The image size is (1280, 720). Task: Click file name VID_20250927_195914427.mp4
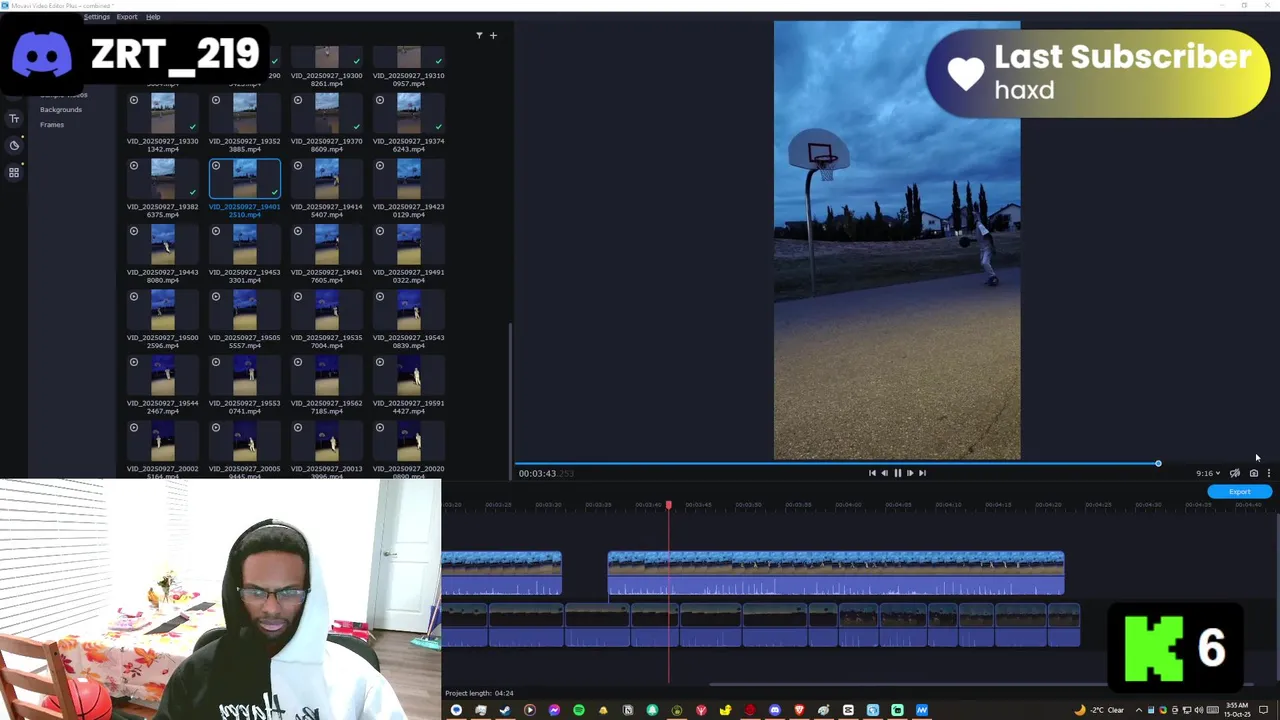[409, 407]
